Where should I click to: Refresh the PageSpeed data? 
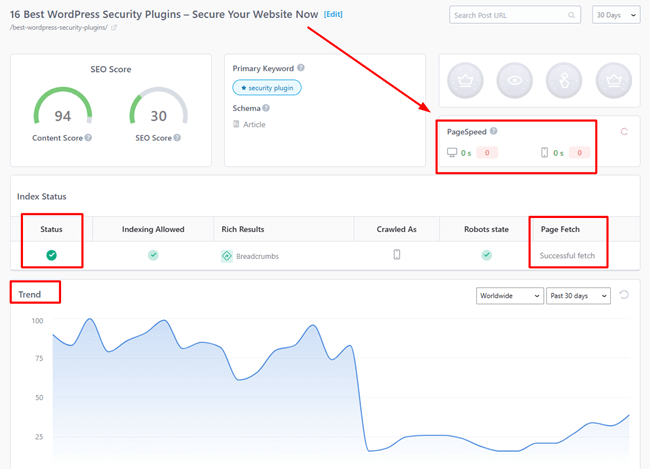pyautogui.click(x=625, y=132)
